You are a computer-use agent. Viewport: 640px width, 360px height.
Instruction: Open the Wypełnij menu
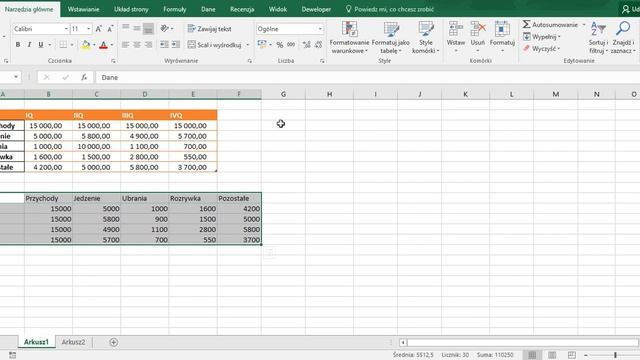[x=542, y=37]
